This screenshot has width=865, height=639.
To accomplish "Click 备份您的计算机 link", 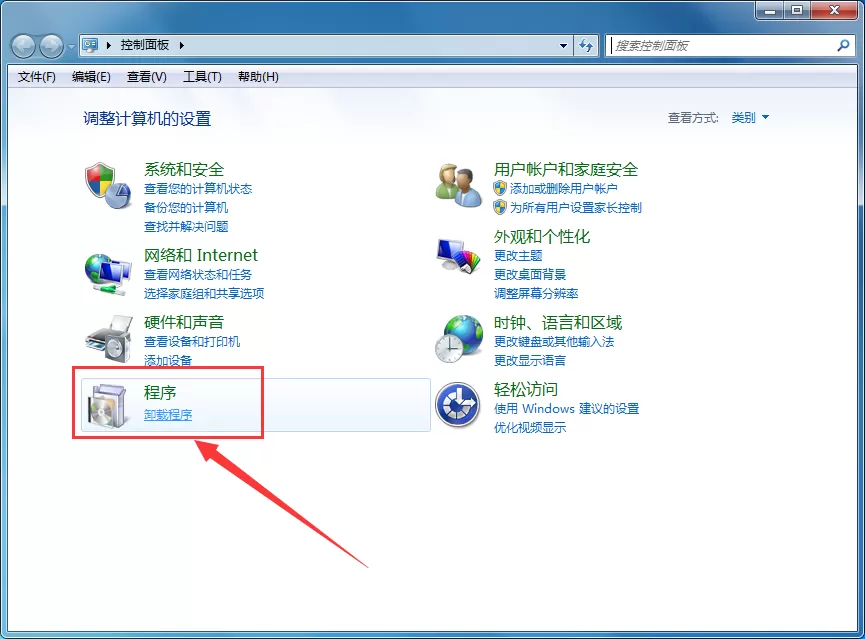I will pos(186,207).
